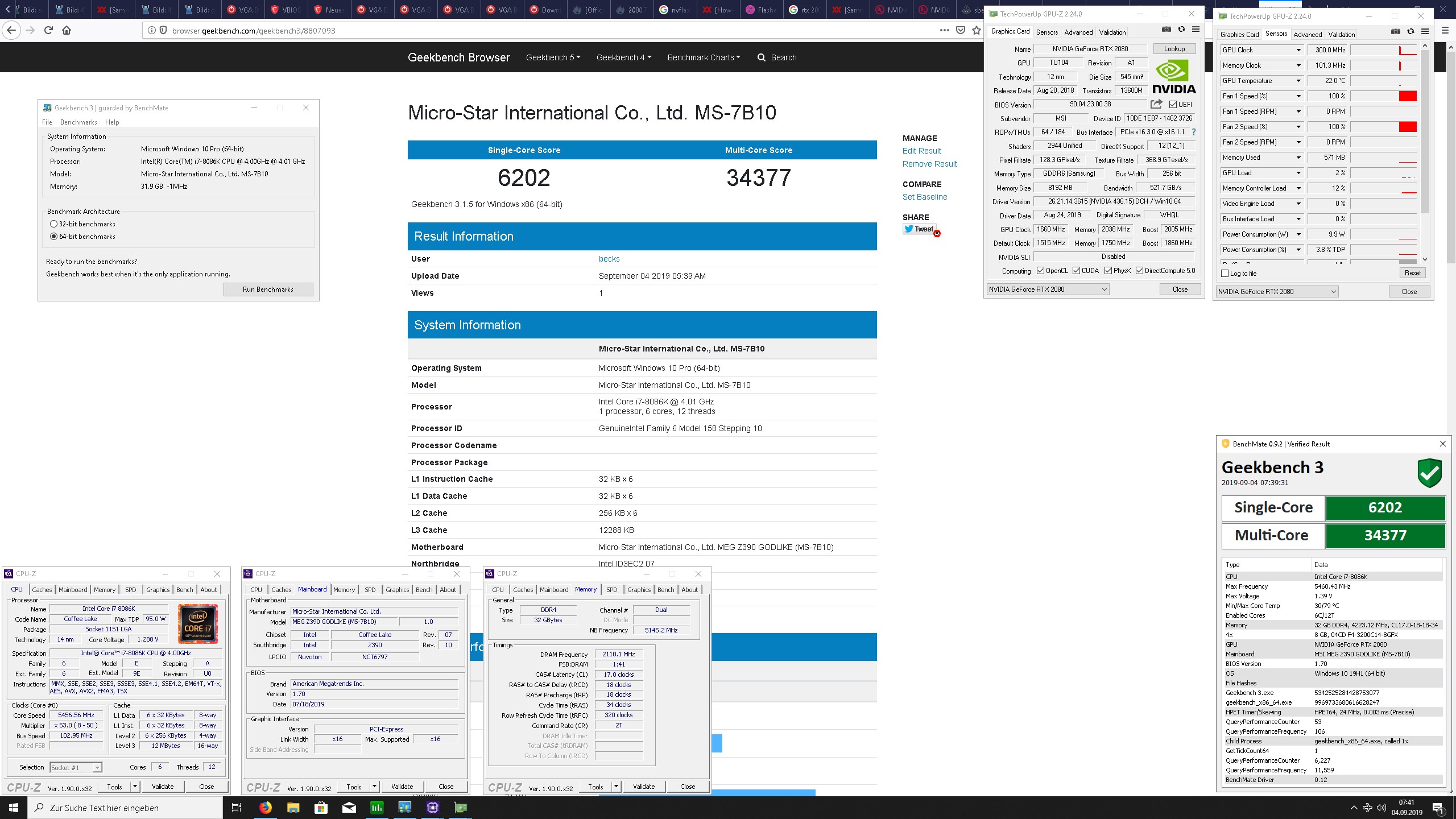This screenshot has width=1456, height=819.
Task: Open the browser page actions ellipsis menu
Action: pos(945,31)
